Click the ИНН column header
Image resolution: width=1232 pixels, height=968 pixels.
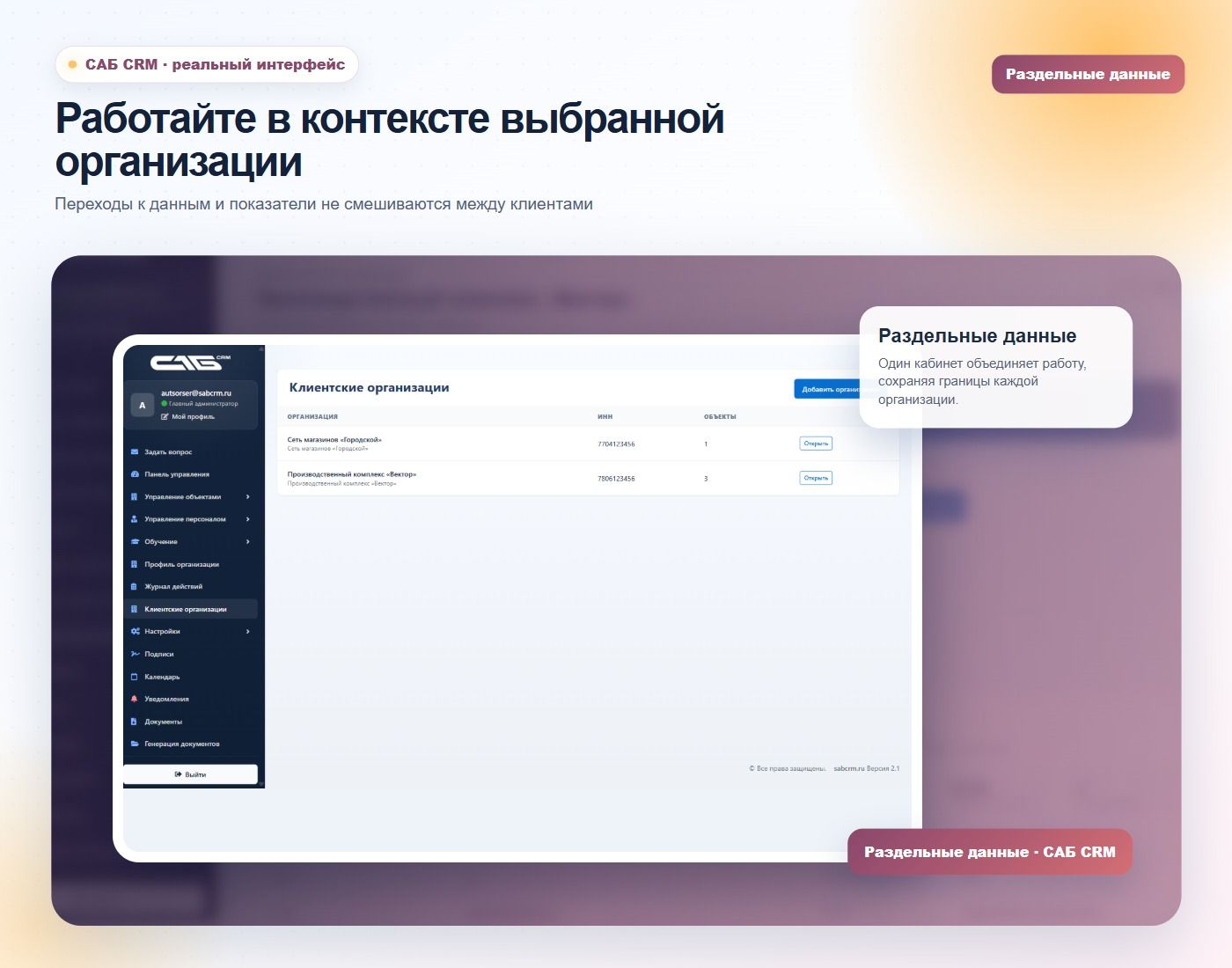pos(605,417)
